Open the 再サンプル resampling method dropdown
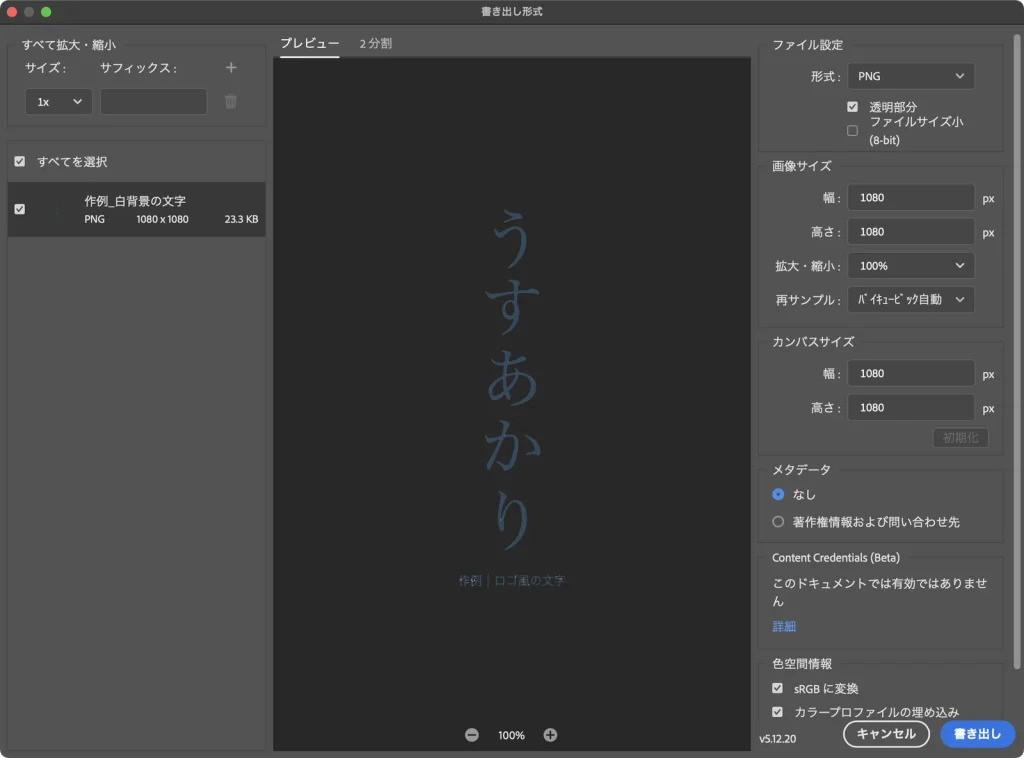The width and height of the screenshot is (1024, 758). coord(910,300)
